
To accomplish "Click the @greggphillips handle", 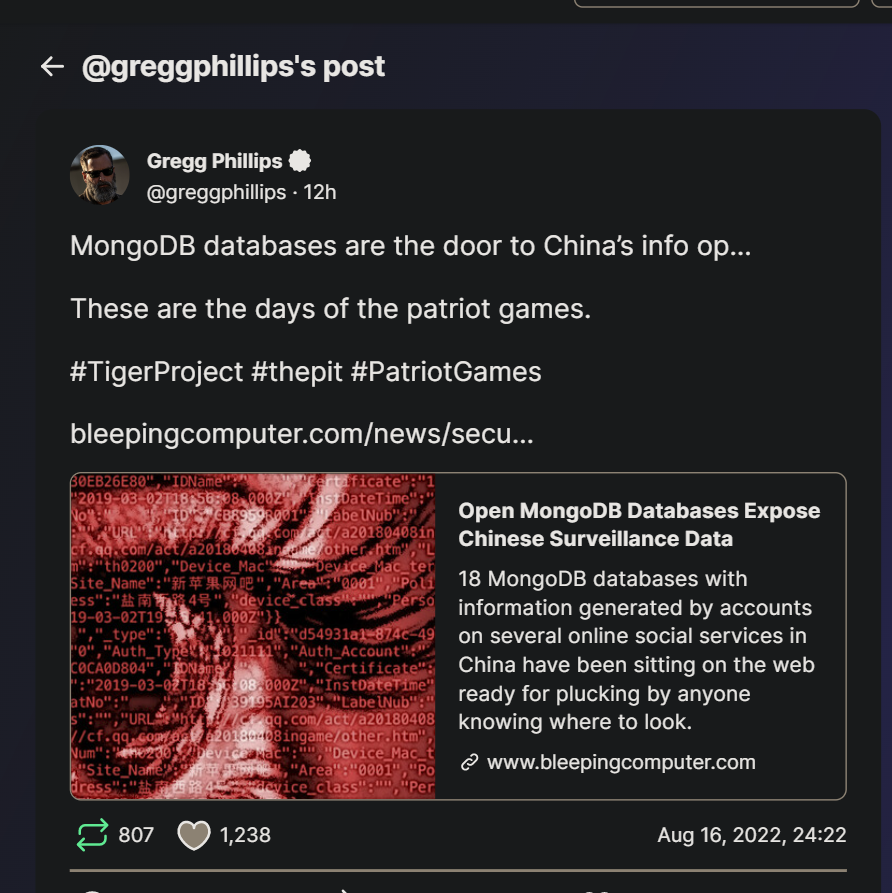I will [x=216, y=192].
